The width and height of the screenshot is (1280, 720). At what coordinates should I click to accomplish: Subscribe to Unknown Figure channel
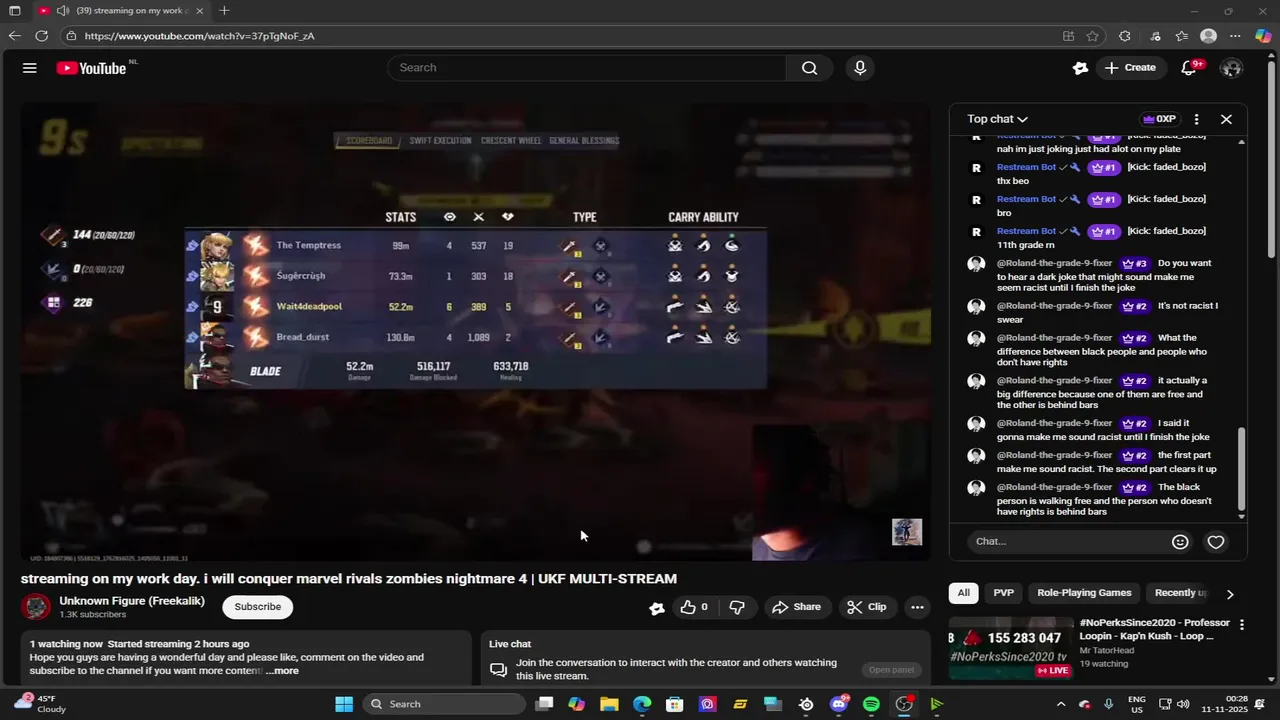257,607
